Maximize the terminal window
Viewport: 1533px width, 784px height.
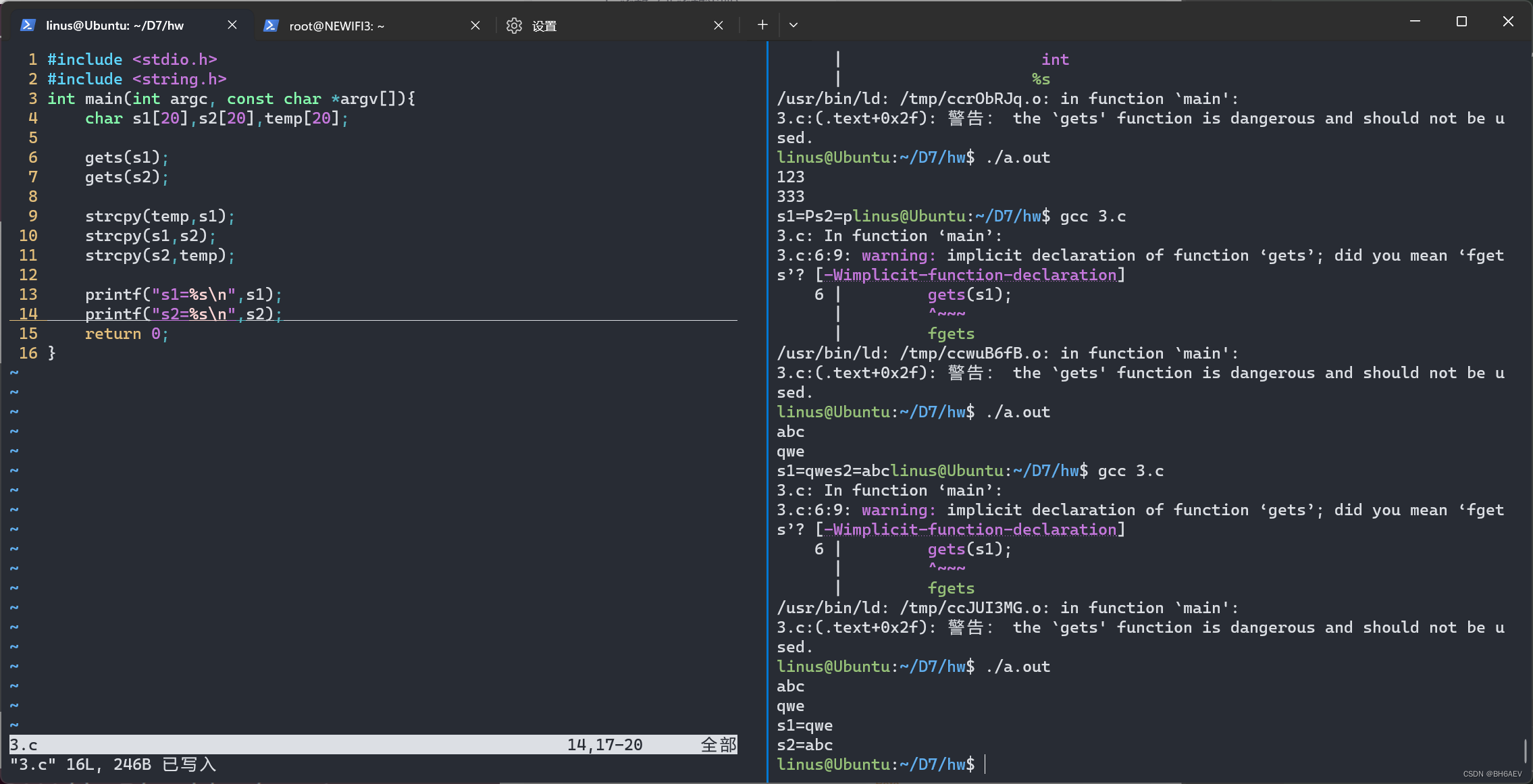point(1461,22)
